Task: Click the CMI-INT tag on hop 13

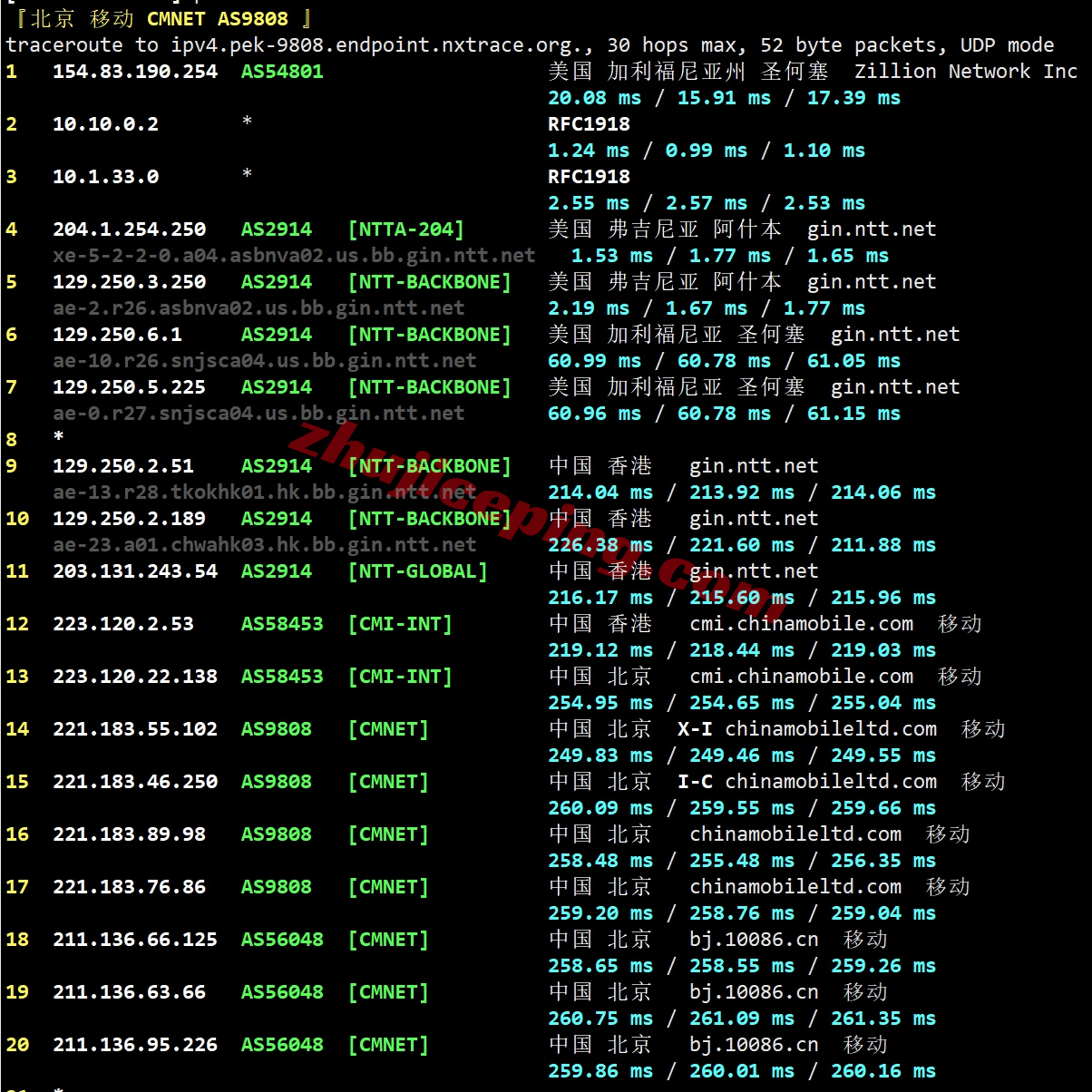Action: [x=400, y=677]
